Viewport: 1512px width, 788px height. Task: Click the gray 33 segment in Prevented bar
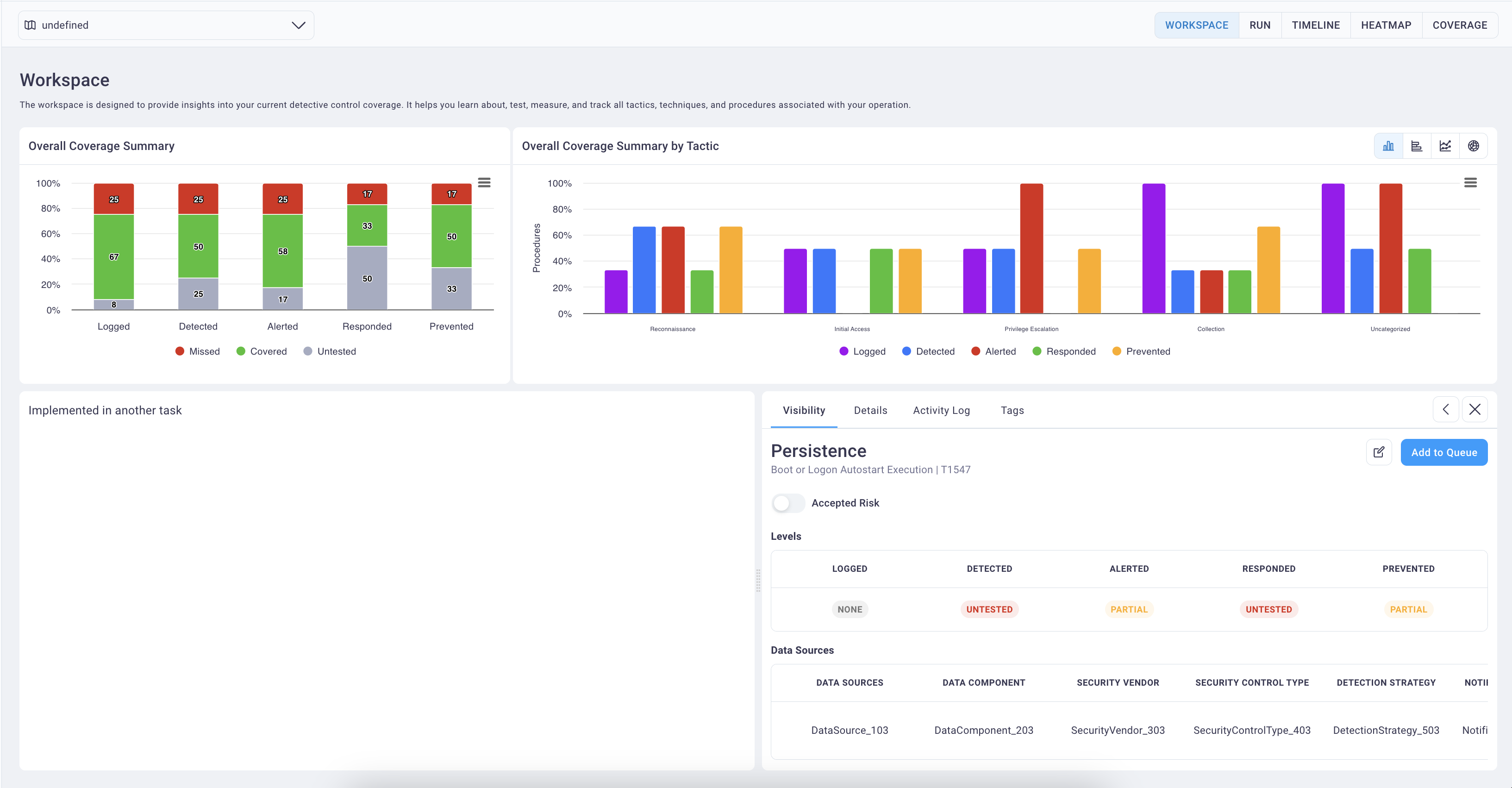(451, 289)
